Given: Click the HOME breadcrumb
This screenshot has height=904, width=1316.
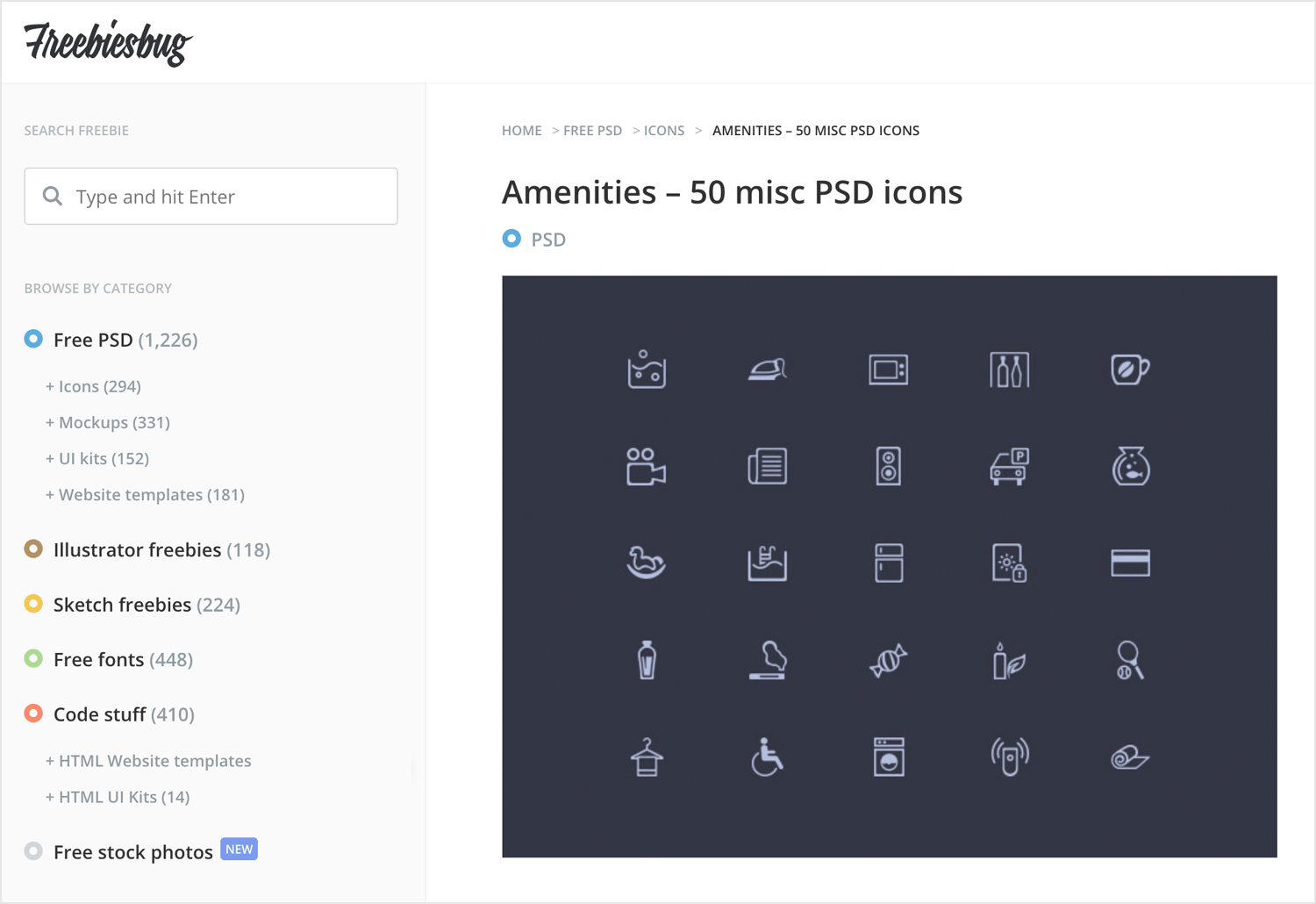Looking at the screenshot, I should [x=522, y=131].
